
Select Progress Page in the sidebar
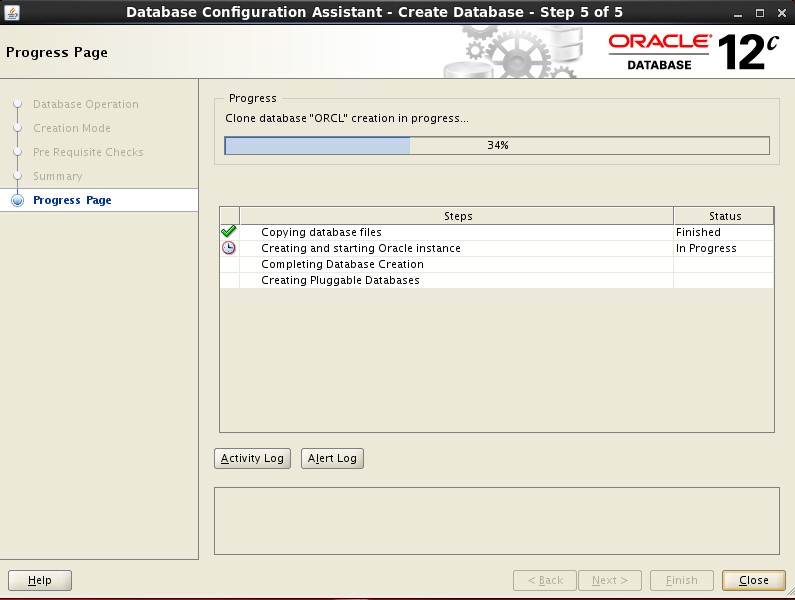coord(72,200)
